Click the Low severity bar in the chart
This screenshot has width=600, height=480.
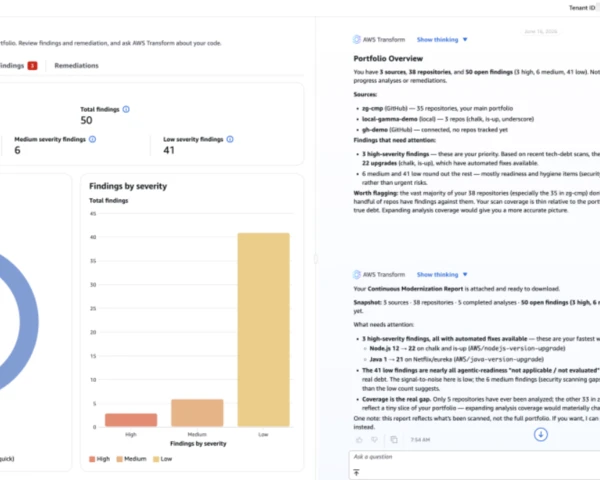click(x=264, y=330)
